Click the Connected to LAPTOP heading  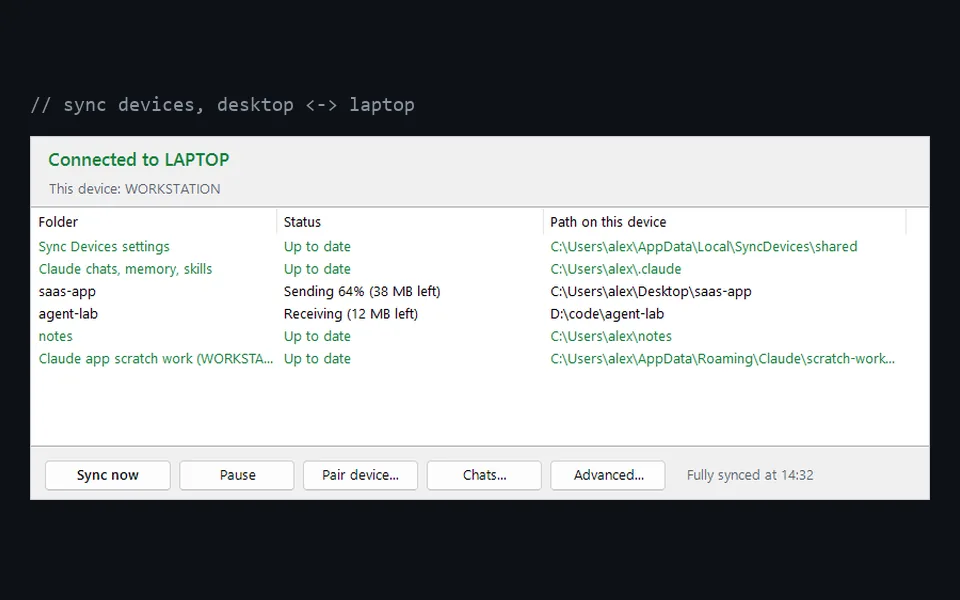[x=138, y=160]
